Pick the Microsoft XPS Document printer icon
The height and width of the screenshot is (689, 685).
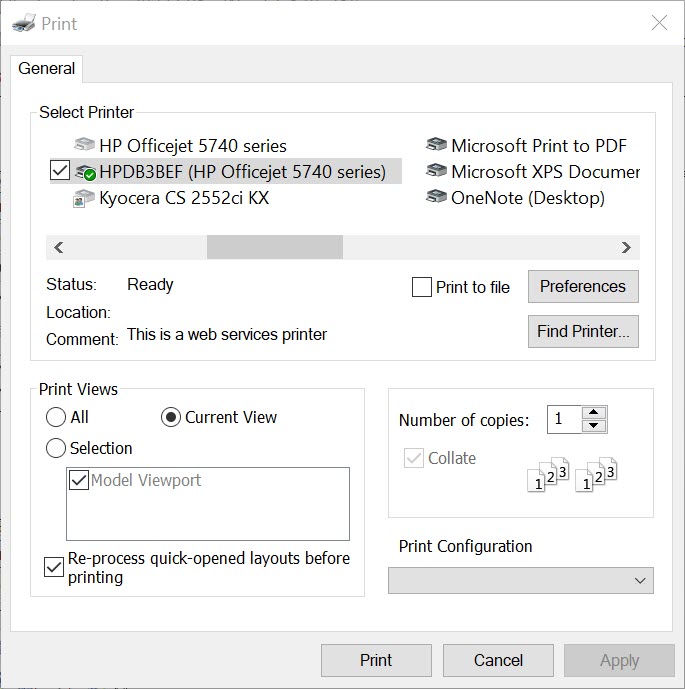(436, 172)
